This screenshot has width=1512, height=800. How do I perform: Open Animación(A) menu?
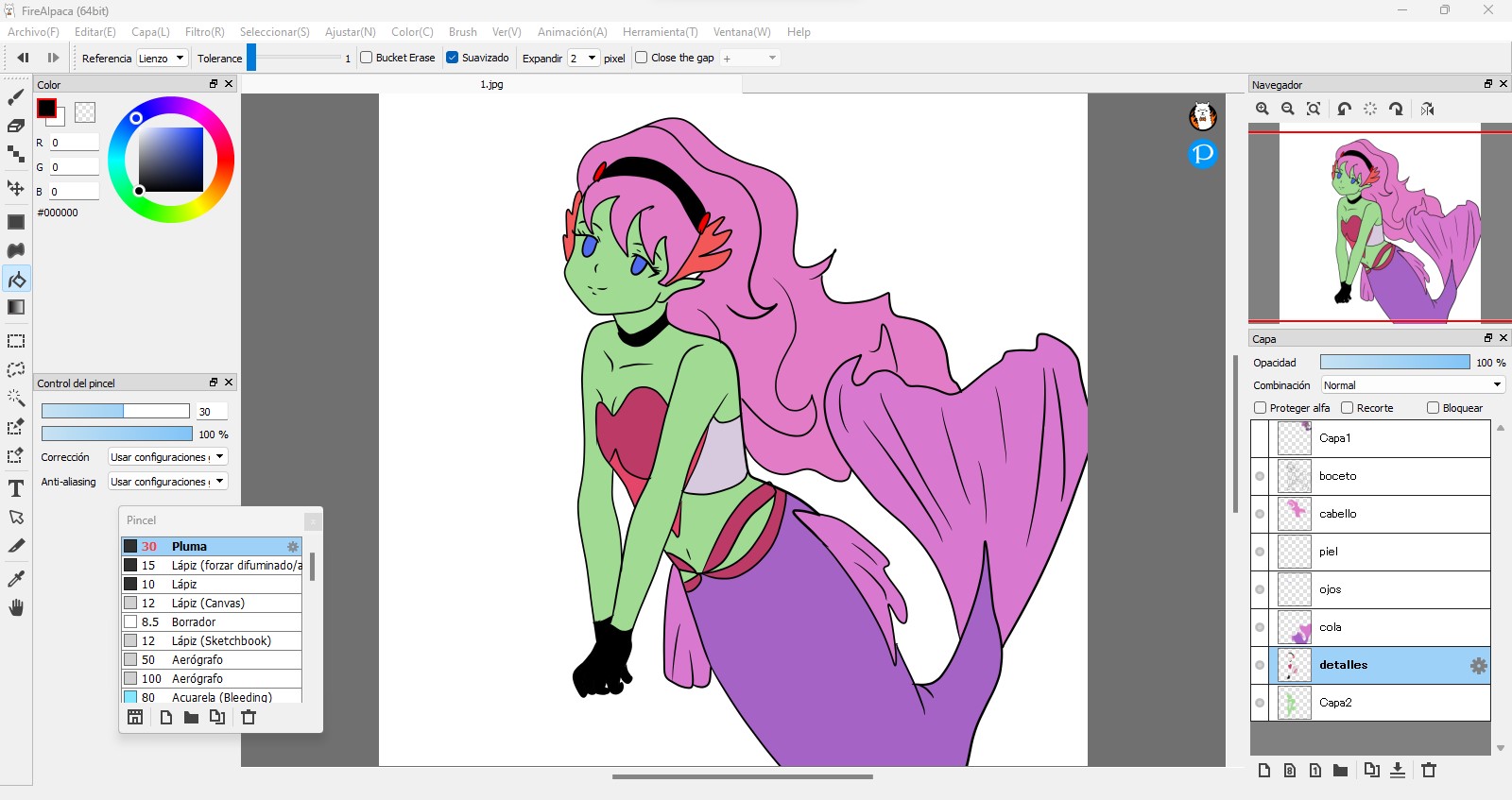[573, 32]
